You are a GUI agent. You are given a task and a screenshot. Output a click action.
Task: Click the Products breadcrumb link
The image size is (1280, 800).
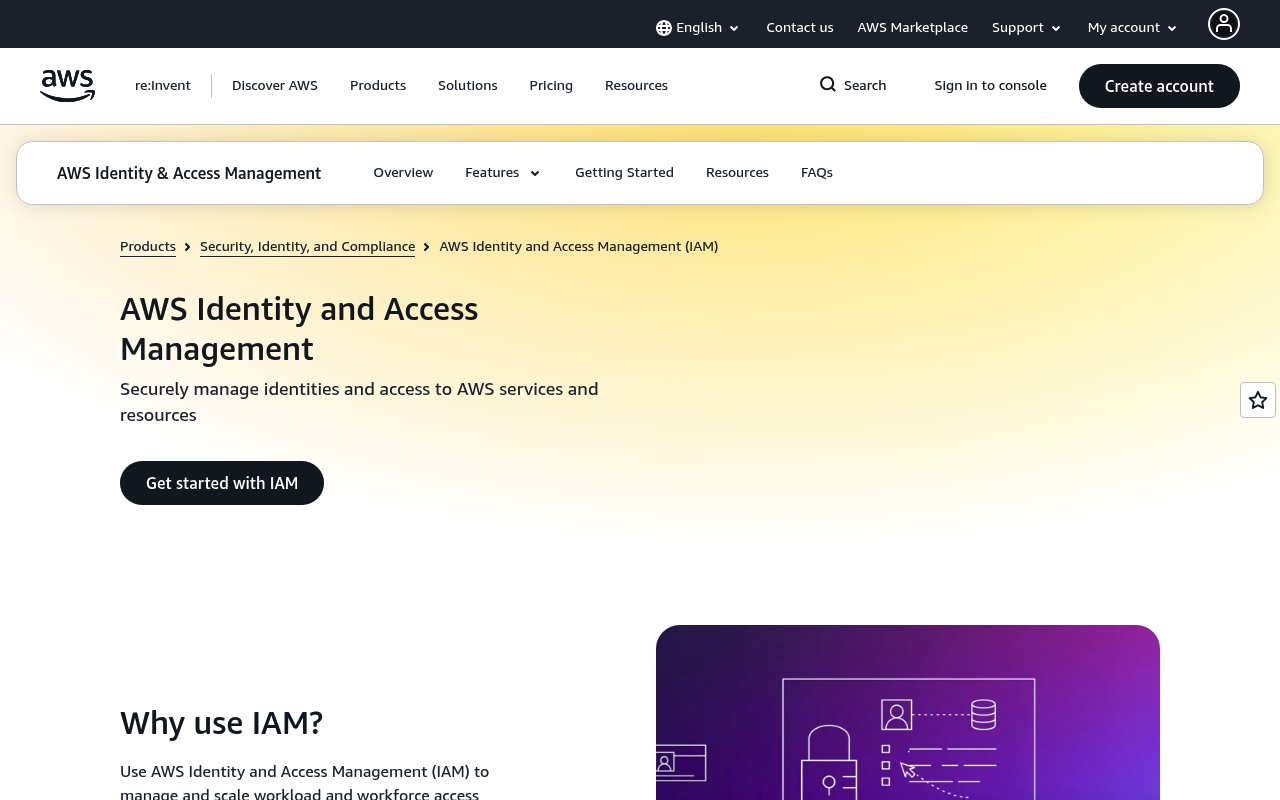(148, 247)
